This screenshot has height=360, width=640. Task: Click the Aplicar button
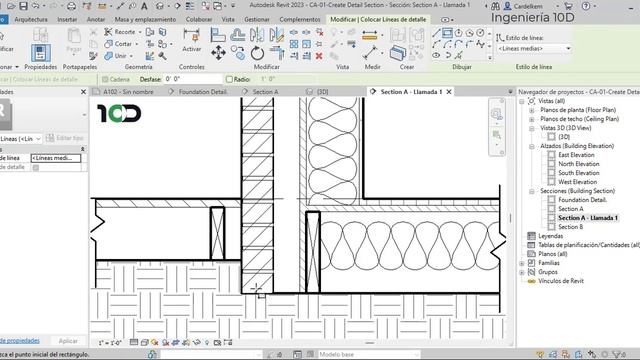68,341
